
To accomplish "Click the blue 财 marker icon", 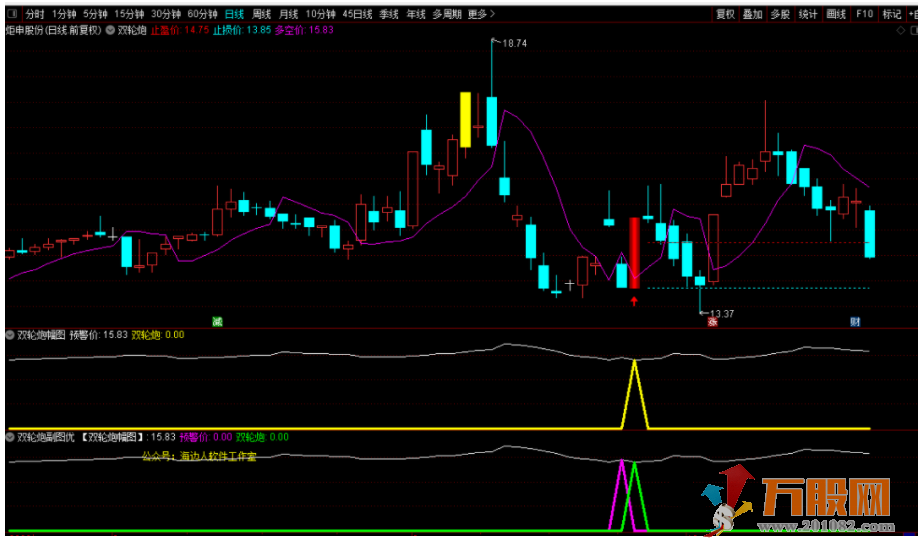I will click(855, 321).
